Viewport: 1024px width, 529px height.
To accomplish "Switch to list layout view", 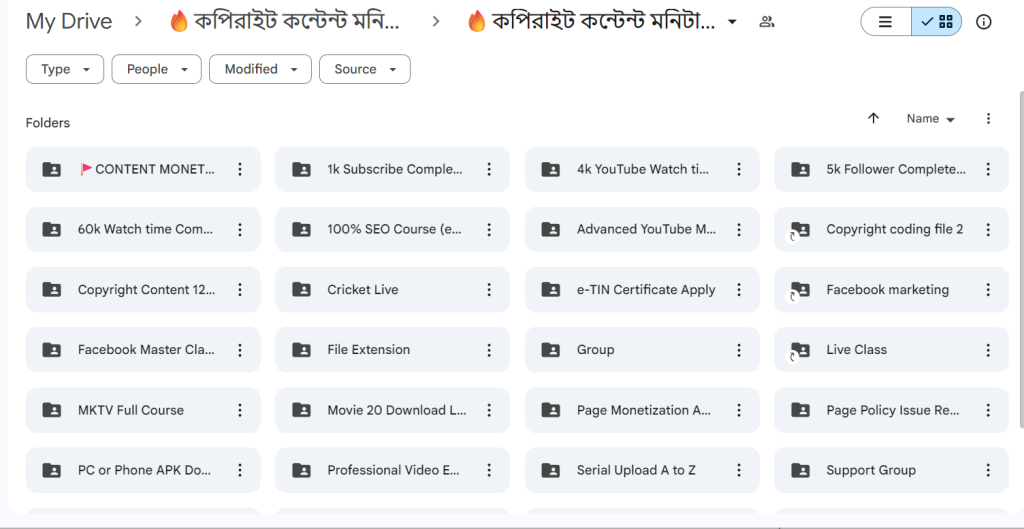I will (886, 22).
